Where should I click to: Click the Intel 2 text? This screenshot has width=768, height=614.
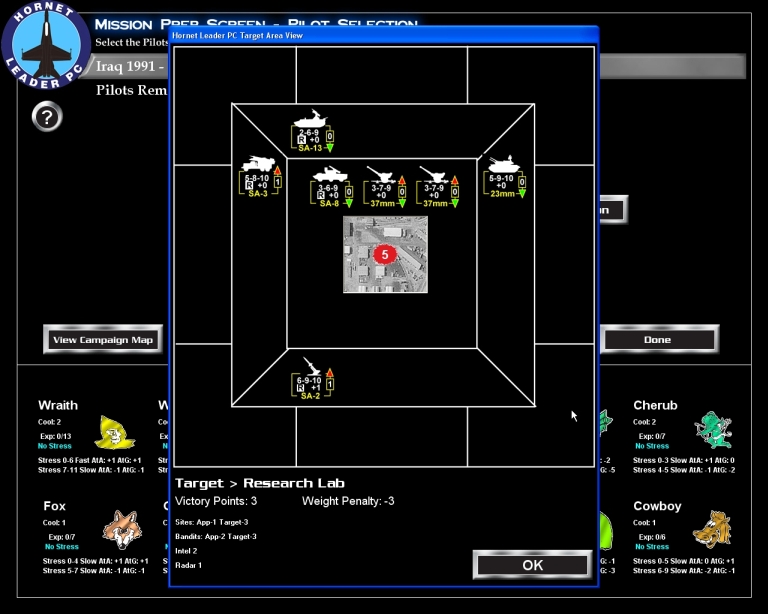click(x=186, y=551)
